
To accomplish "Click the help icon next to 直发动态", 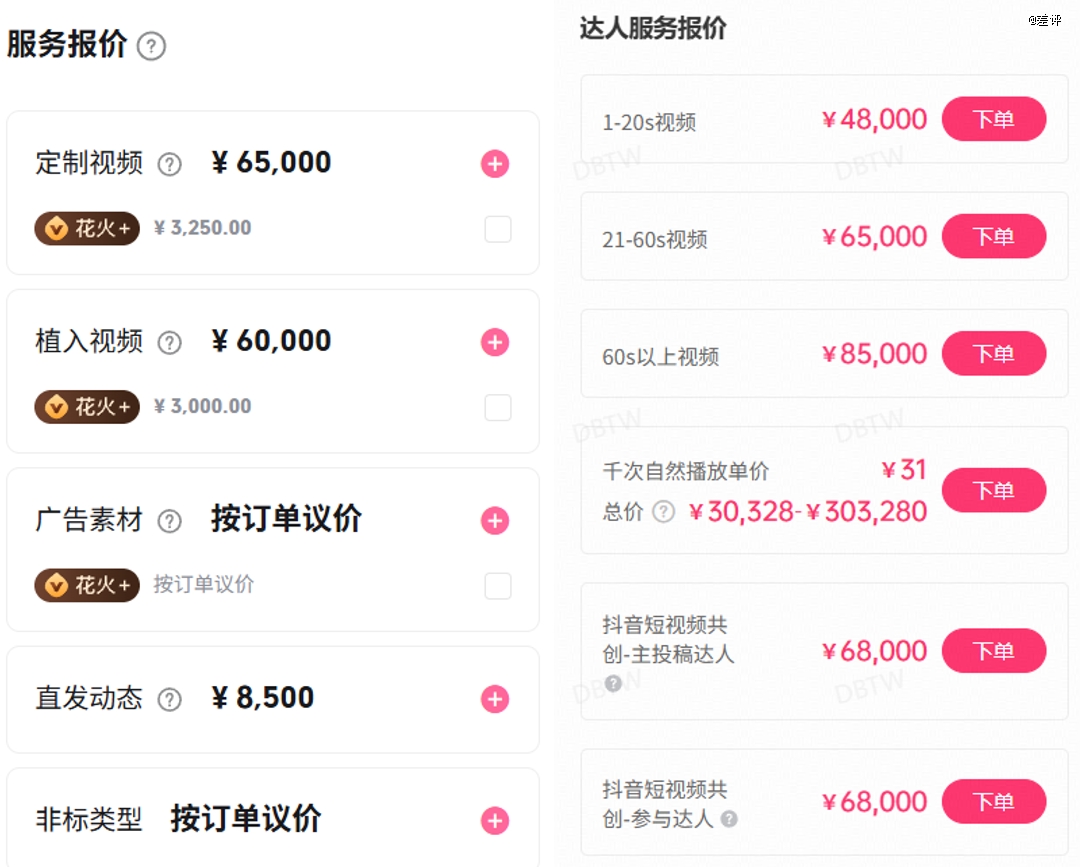I will (x=170, y=699).
